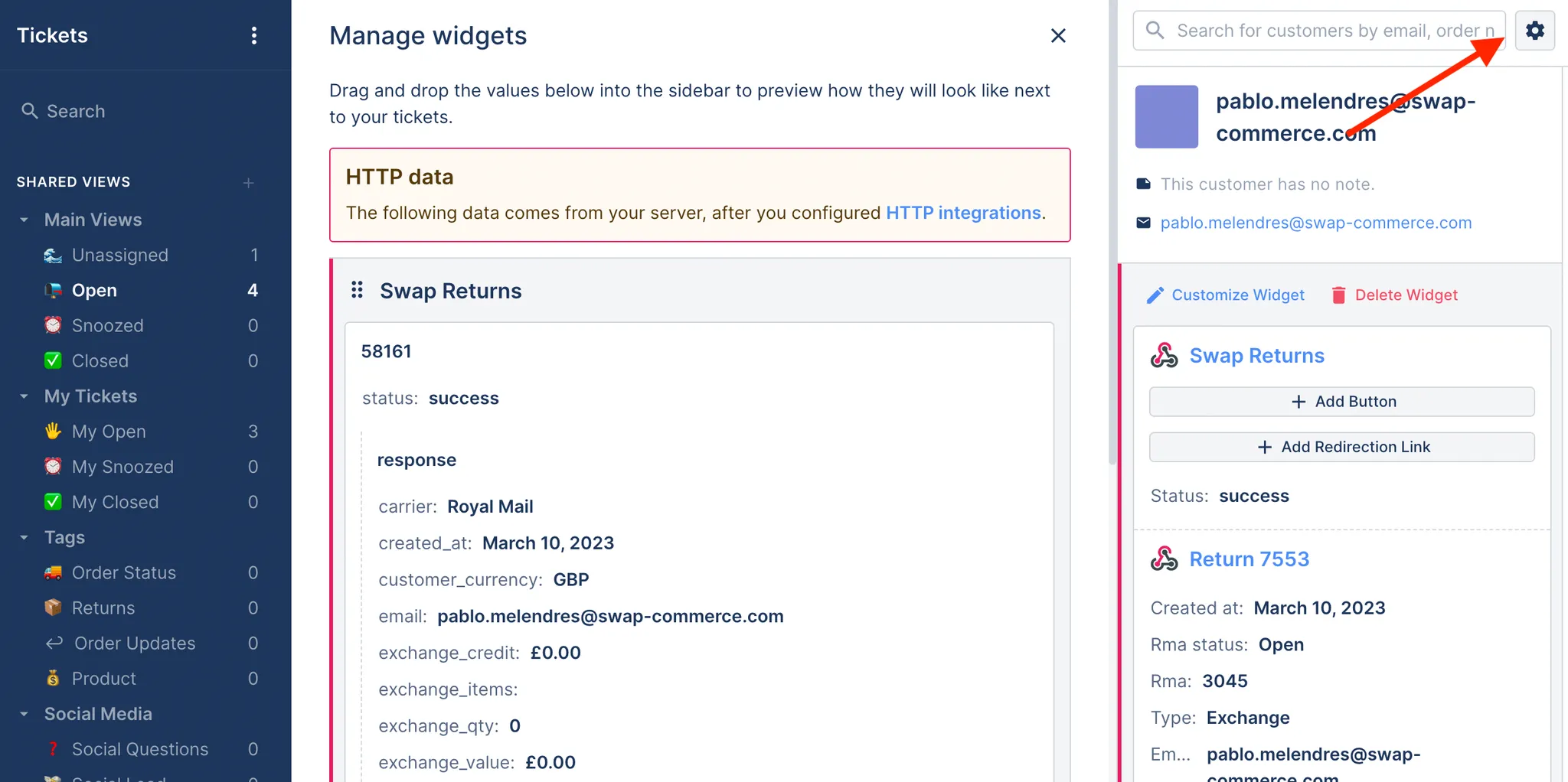Click the customer note icon
Image resolution: width=1568 pixels, height=782 pixels.
click(x=1143, y=184)
